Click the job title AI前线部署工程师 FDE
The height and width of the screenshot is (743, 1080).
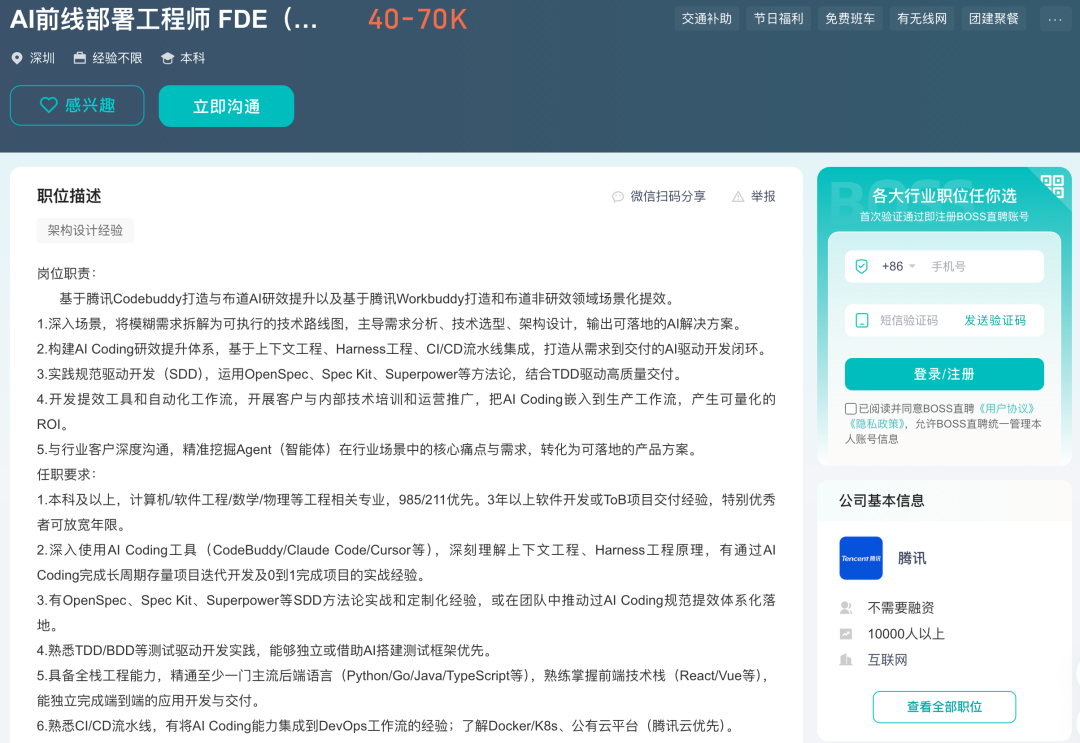point(163,19)
